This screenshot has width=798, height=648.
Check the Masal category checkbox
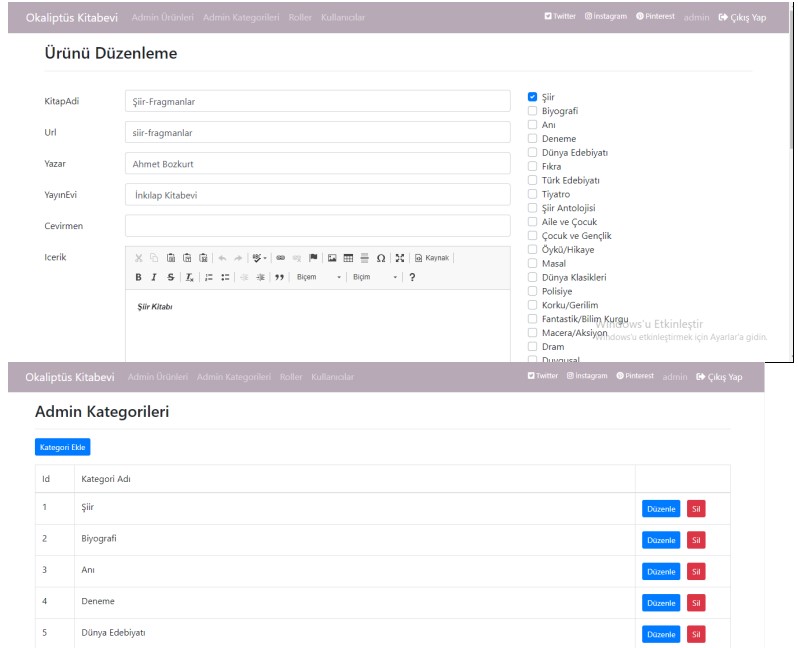[532, 263]
